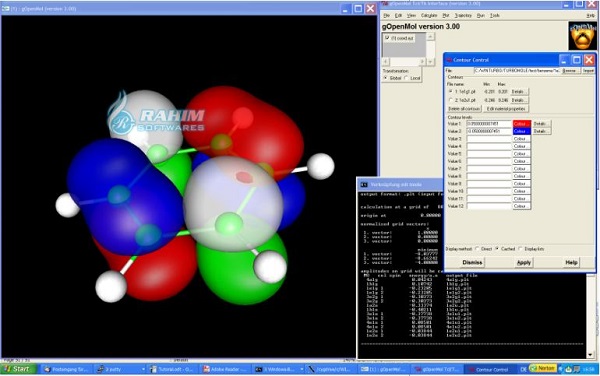Open the Plot menu

pos(446,16)
